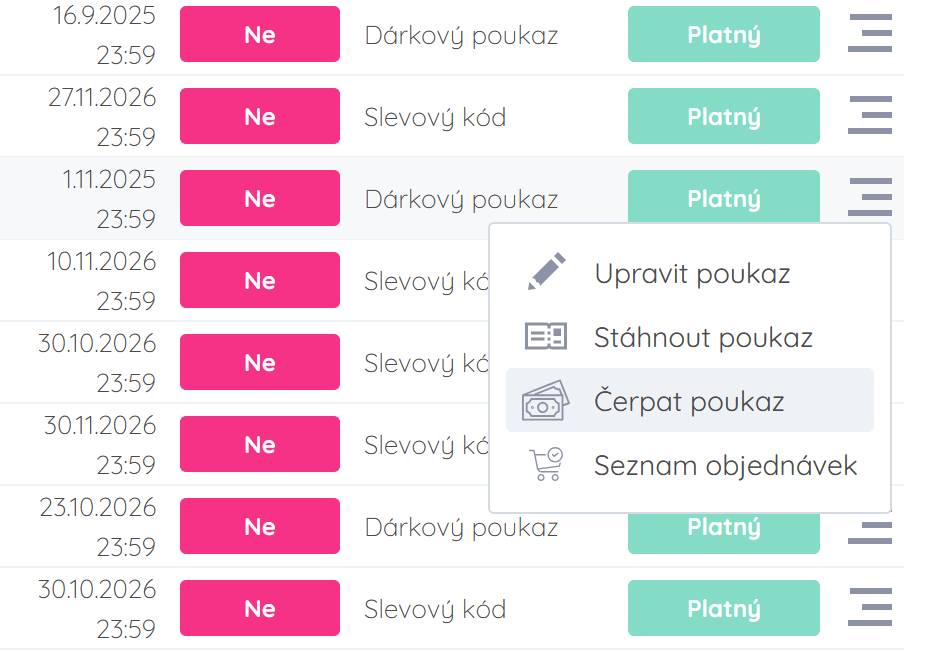Click the Platný badge on the bottom 30.10.2026 row

coord(723,607)
